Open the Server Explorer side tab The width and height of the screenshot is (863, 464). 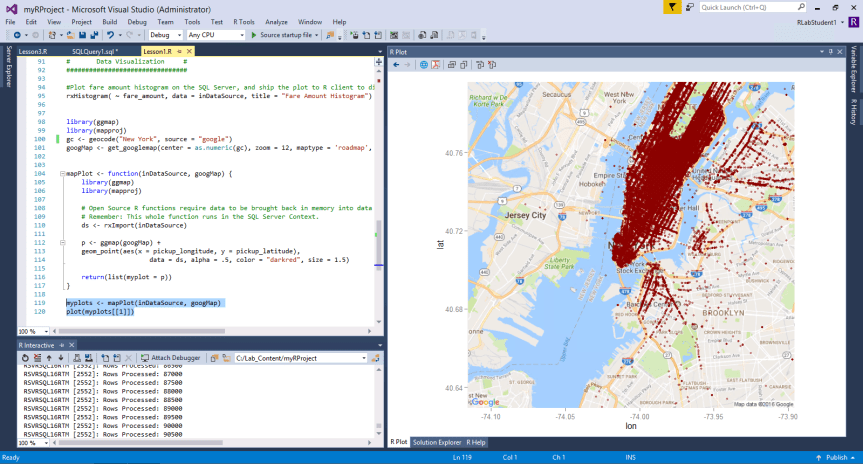point(9,67)
